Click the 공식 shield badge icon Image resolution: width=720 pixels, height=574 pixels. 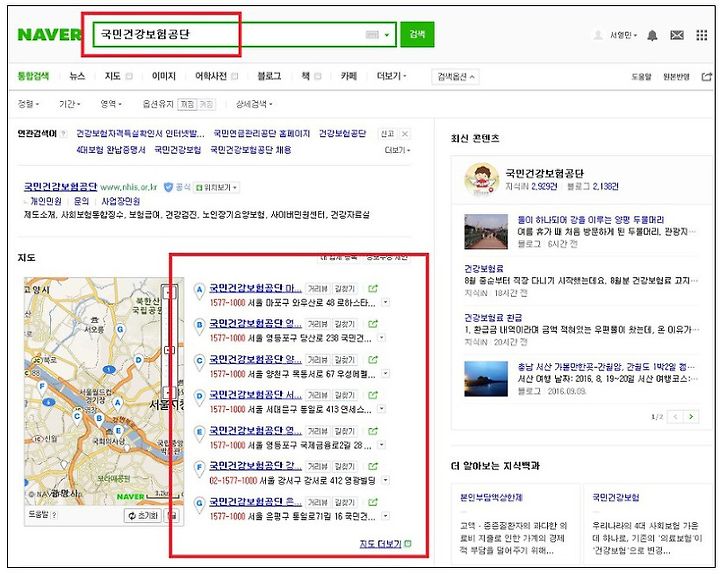coord(169,187)
